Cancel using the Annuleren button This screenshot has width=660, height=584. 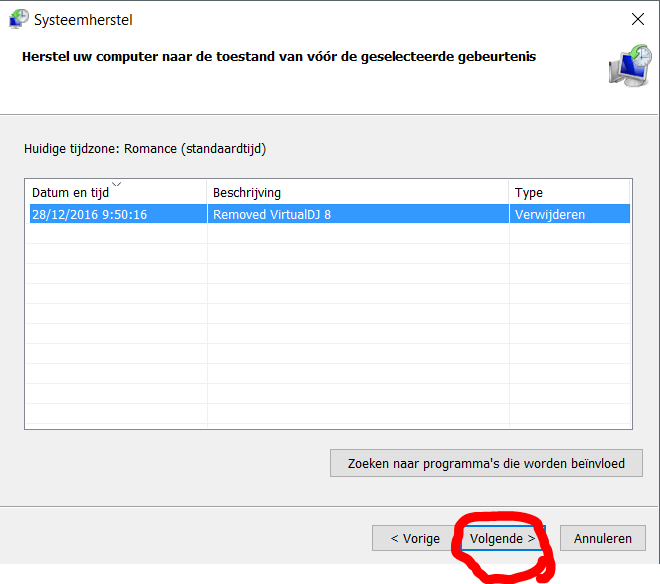[602, 538]
